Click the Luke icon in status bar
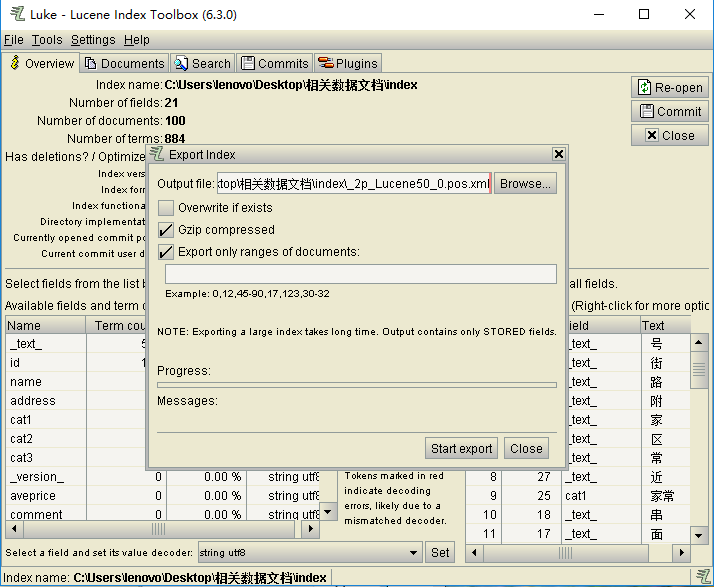714x587 pixels. click(x=703, y=577)
